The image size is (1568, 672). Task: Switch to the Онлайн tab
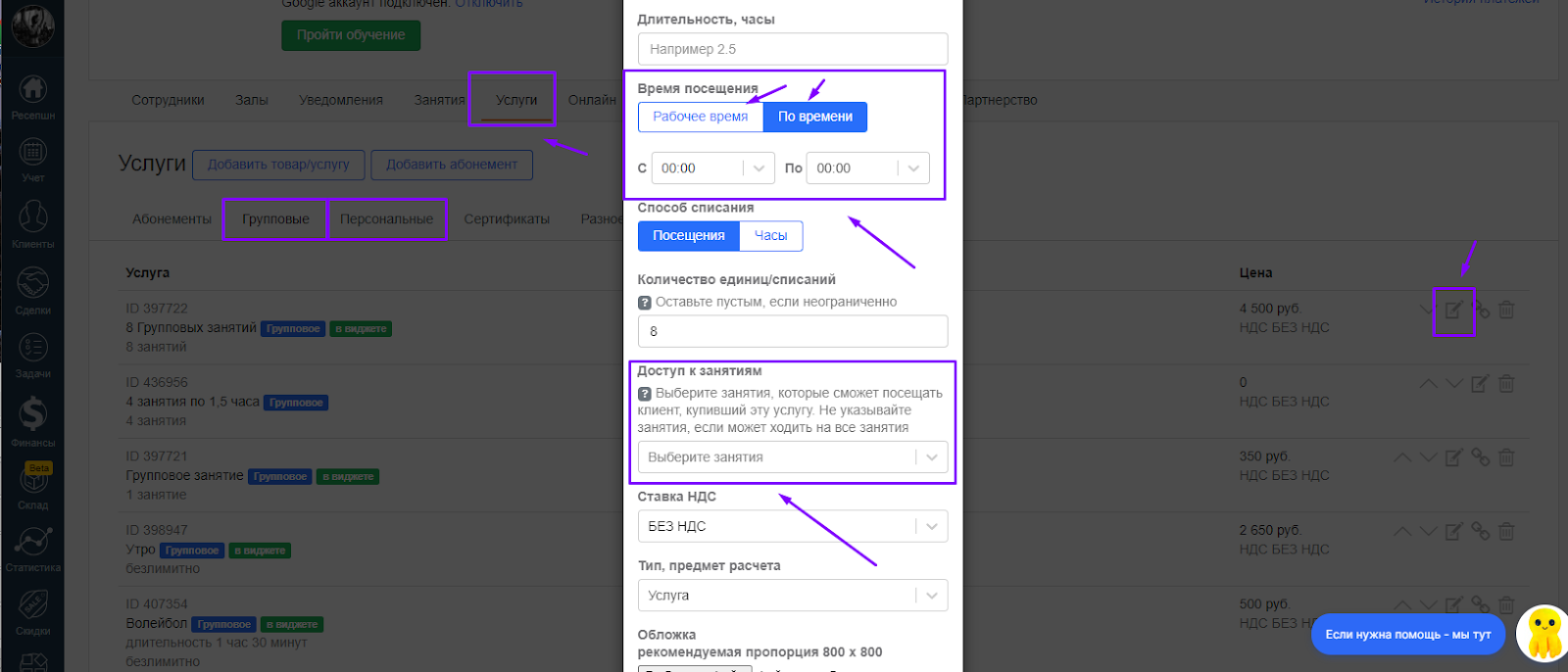(592, 100)
